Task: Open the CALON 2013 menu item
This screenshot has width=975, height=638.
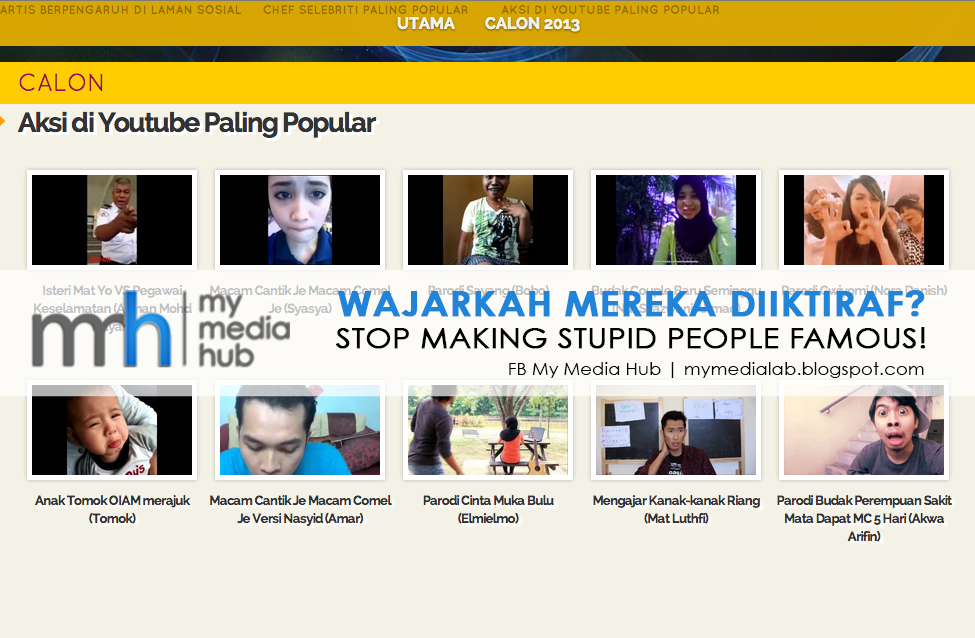Action: point(532,24)
